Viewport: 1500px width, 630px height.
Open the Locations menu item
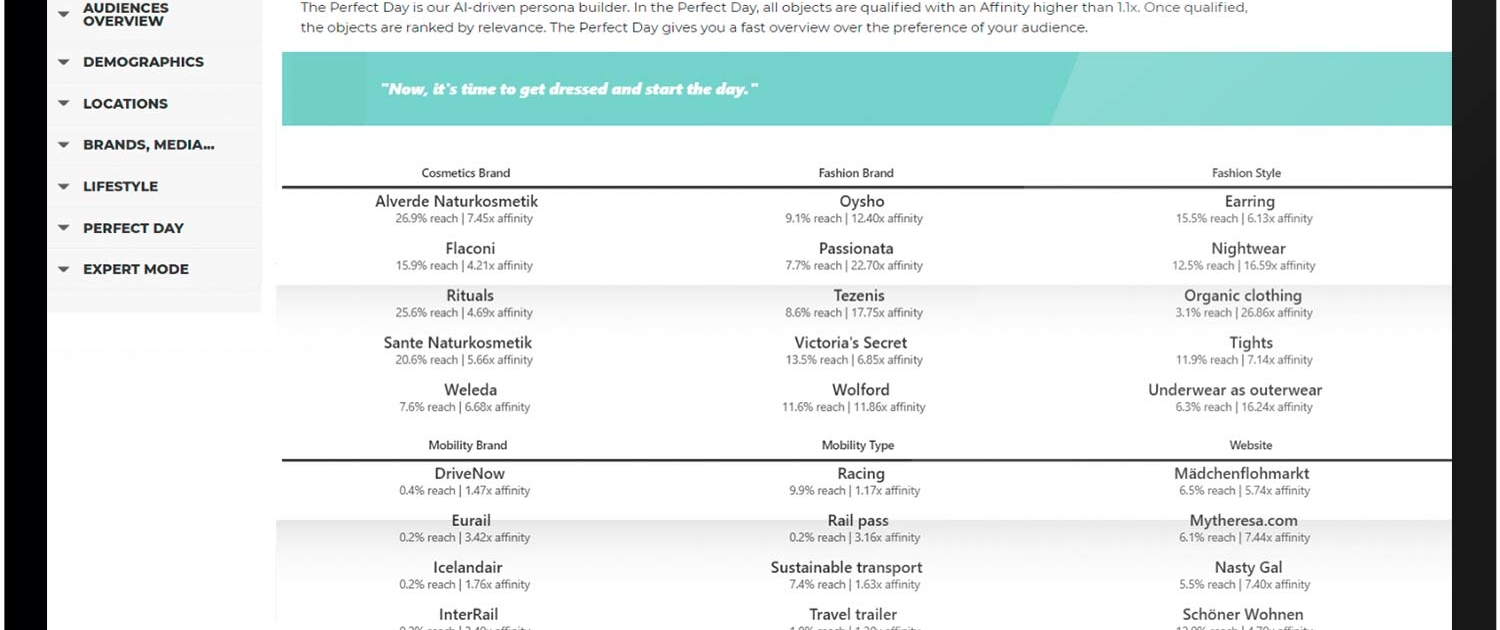coord(125,104)
